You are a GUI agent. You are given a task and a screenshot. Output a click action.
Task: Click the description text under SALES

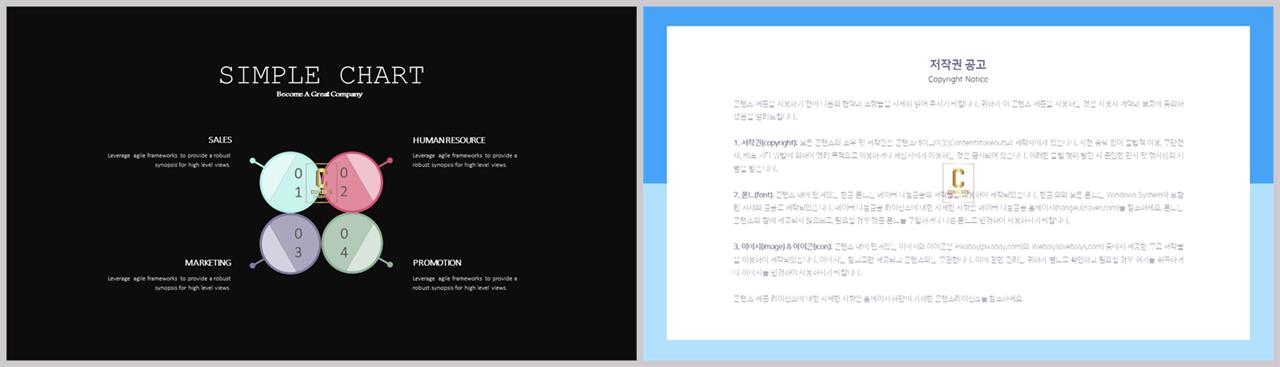pyautogui.click(x=169, y=160)
